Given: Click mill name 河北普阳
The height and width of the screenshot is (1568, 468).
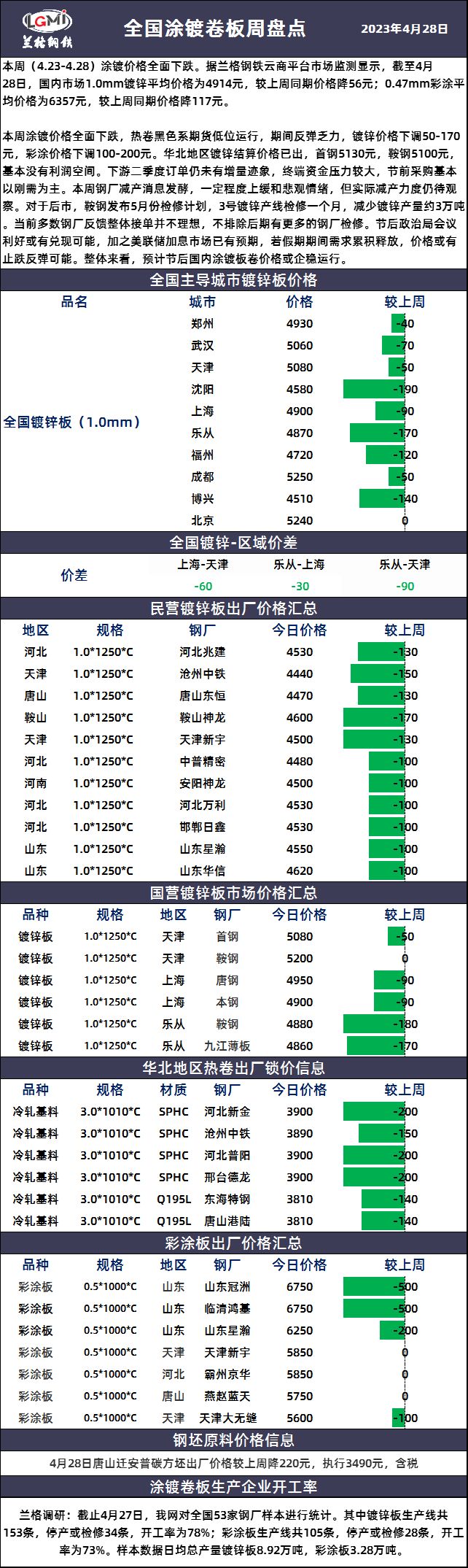Looking at the screenshot, I should point(227,1156).
